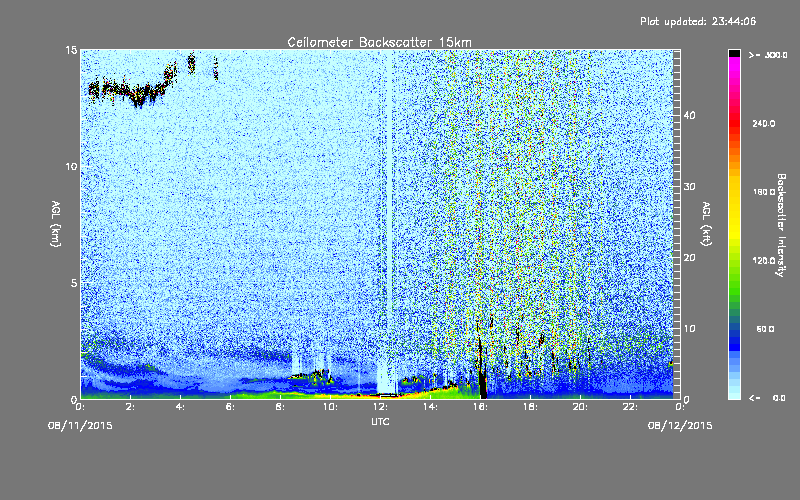Click the "8:" UTC tick label

(x=281, y=407)
